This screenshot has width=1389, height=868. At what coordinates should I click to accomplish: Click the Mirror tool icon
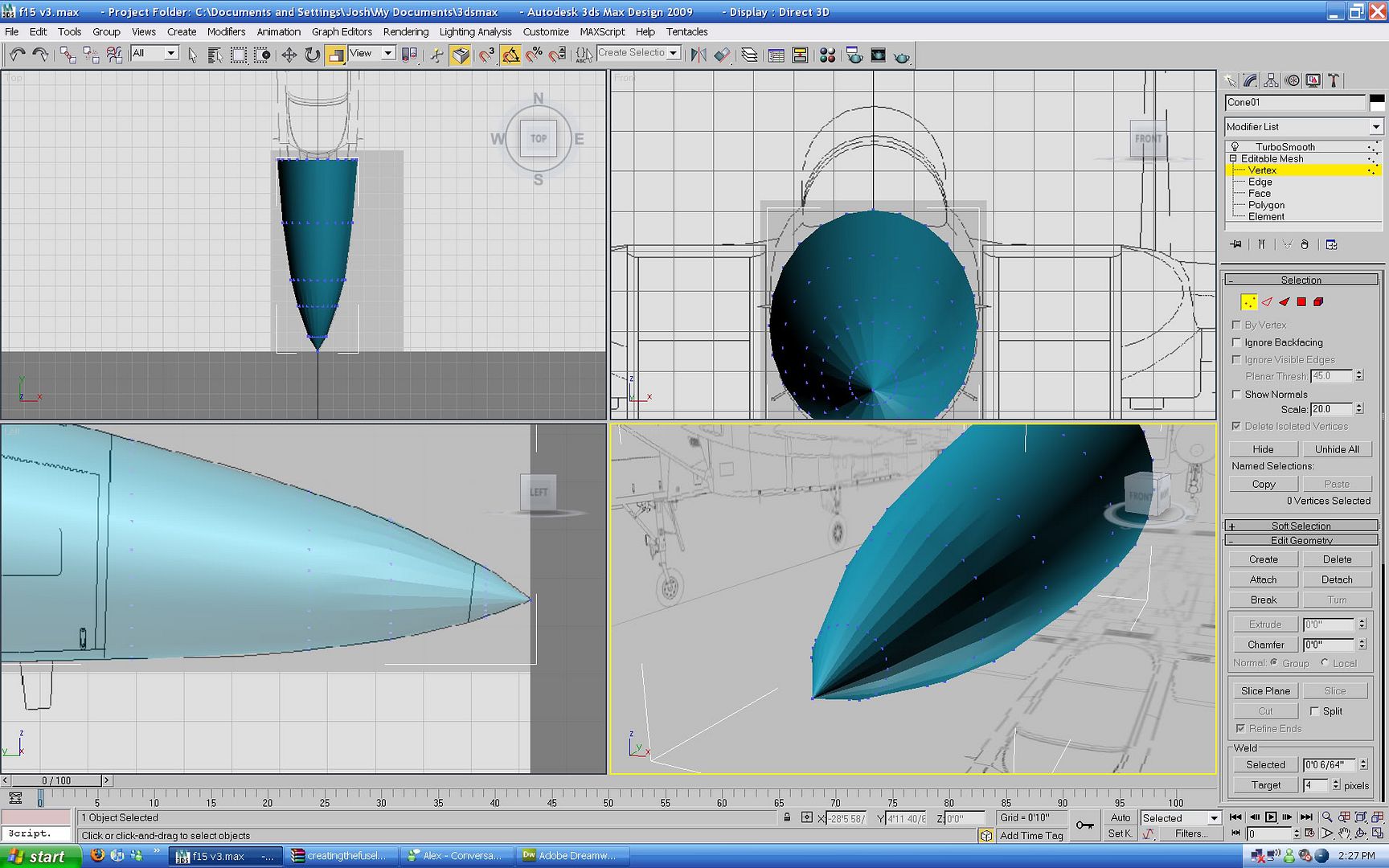point(699,55)
